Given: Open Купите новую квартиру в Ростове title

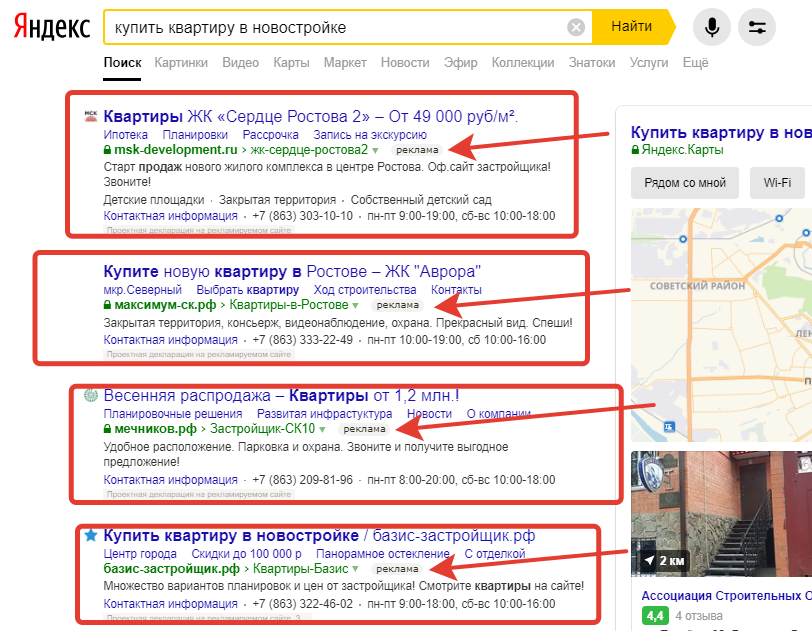Looking at the screenshot, I should [x=292, y=271].
